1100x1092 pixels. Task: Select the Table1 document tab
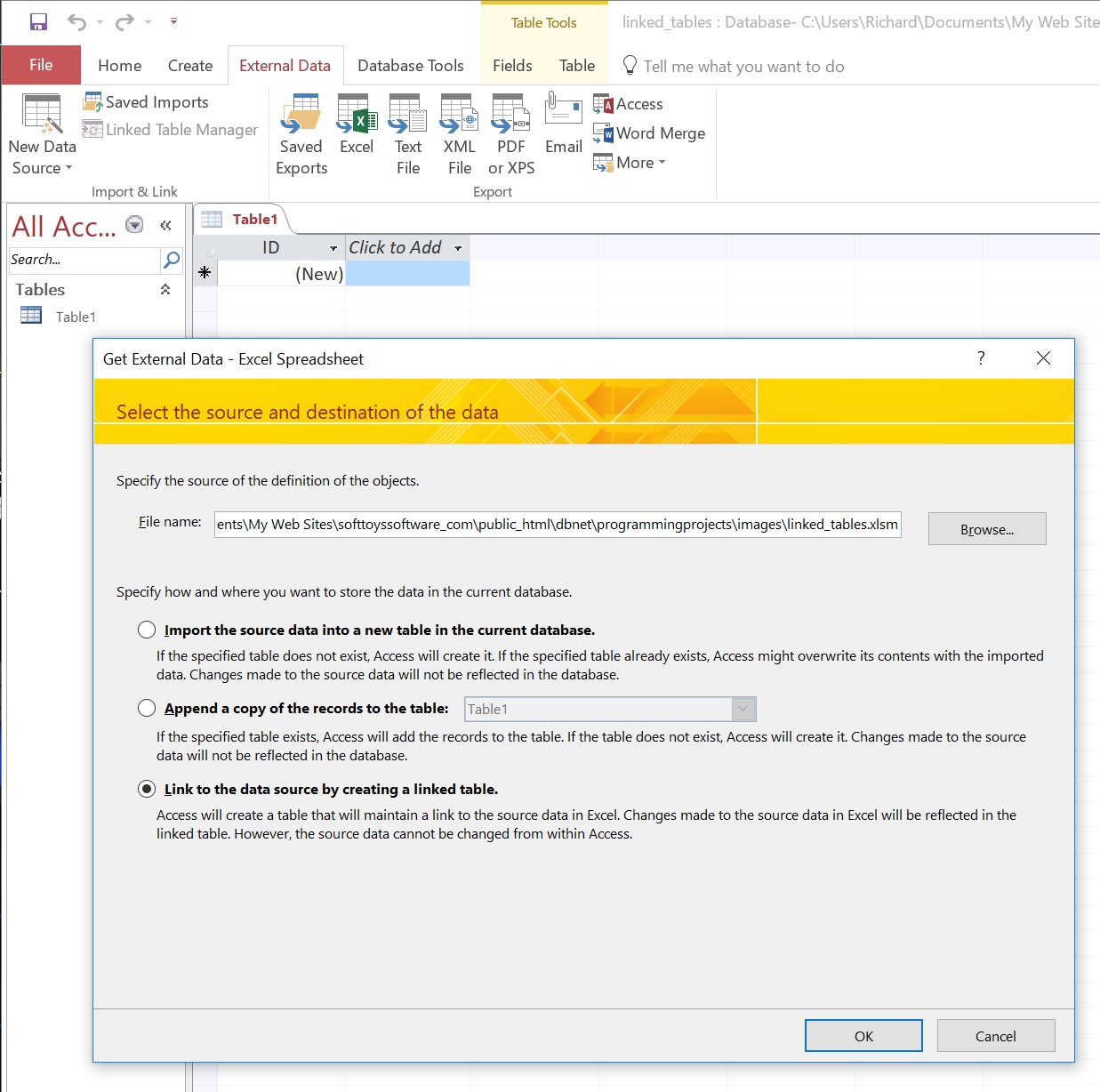point(243,220)
